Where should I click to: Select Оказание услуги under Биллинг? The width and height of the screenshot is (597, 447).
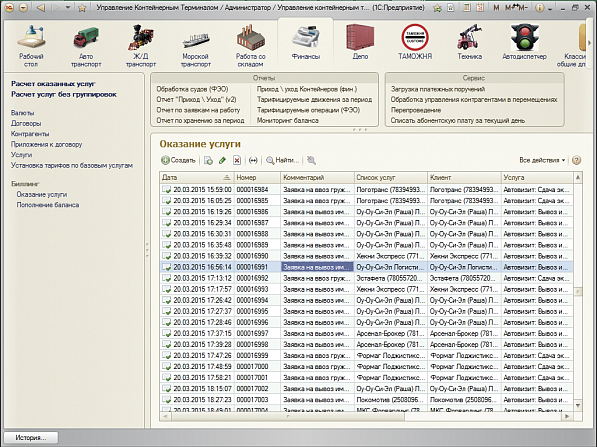click(42, 195)
